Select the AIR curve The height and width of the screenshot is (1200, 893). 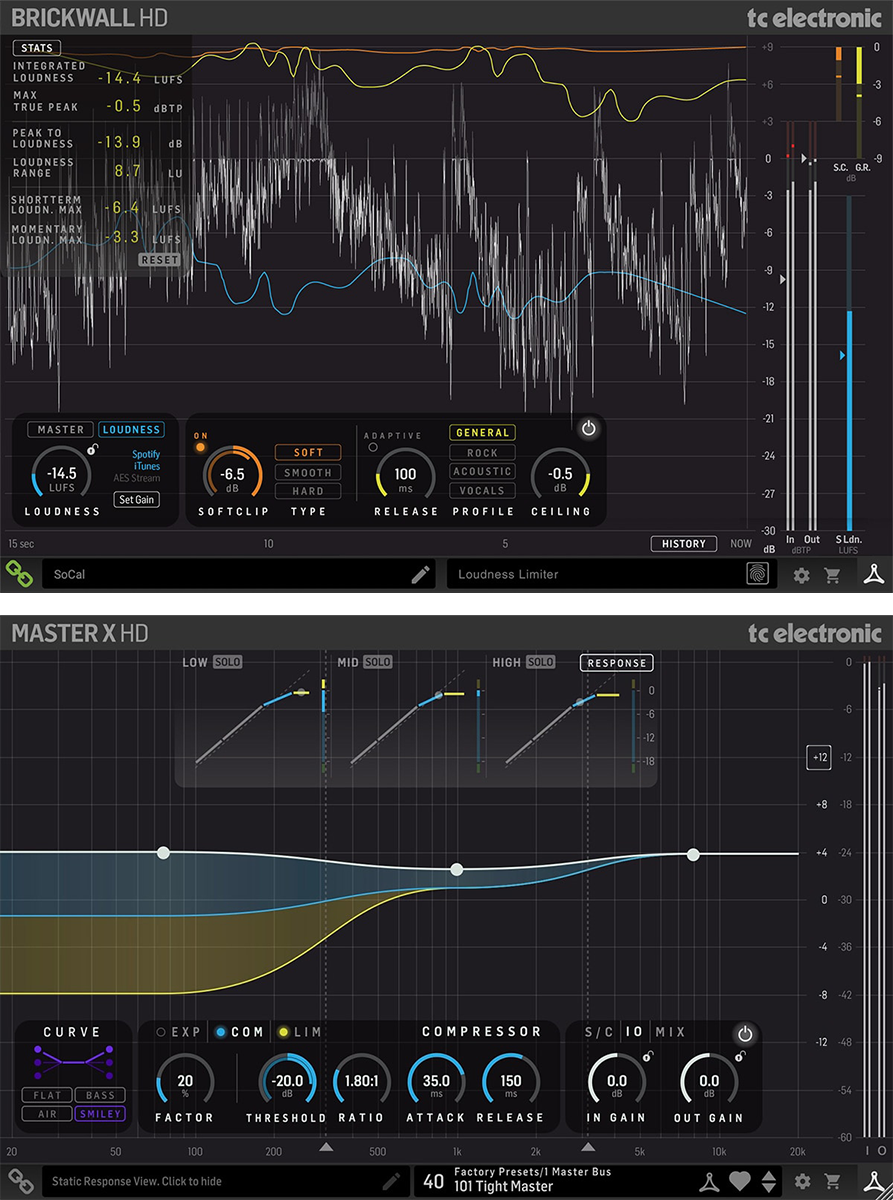[x=45, y=1113]
